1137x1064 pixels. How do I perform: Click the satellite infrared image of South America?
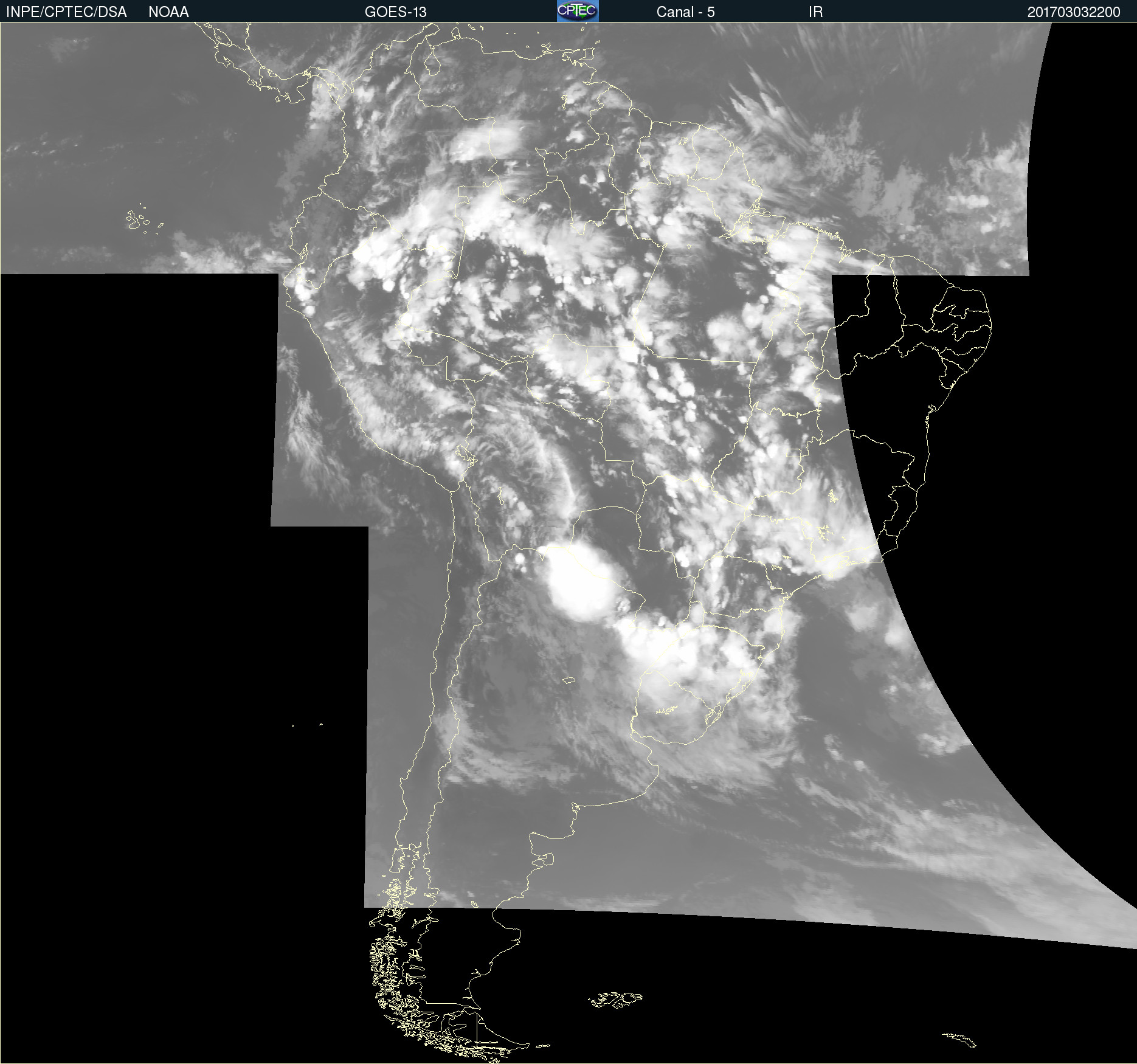(x=568, y=543)
